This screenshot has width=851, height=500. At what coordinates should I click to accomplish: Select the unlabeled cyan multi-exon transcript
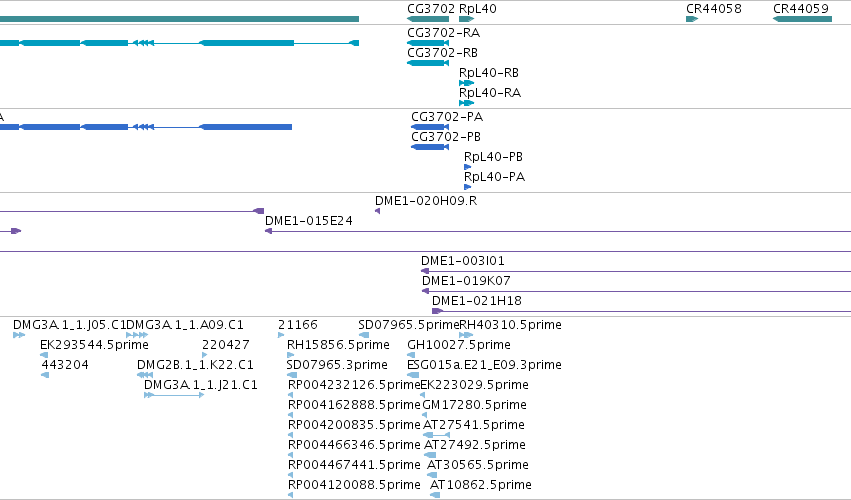[179, 43]
